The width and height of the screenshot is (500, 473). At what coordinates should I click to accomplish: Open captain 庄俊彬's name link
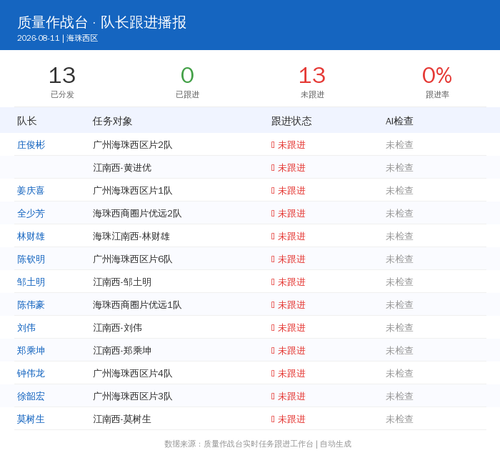(31, 145)
